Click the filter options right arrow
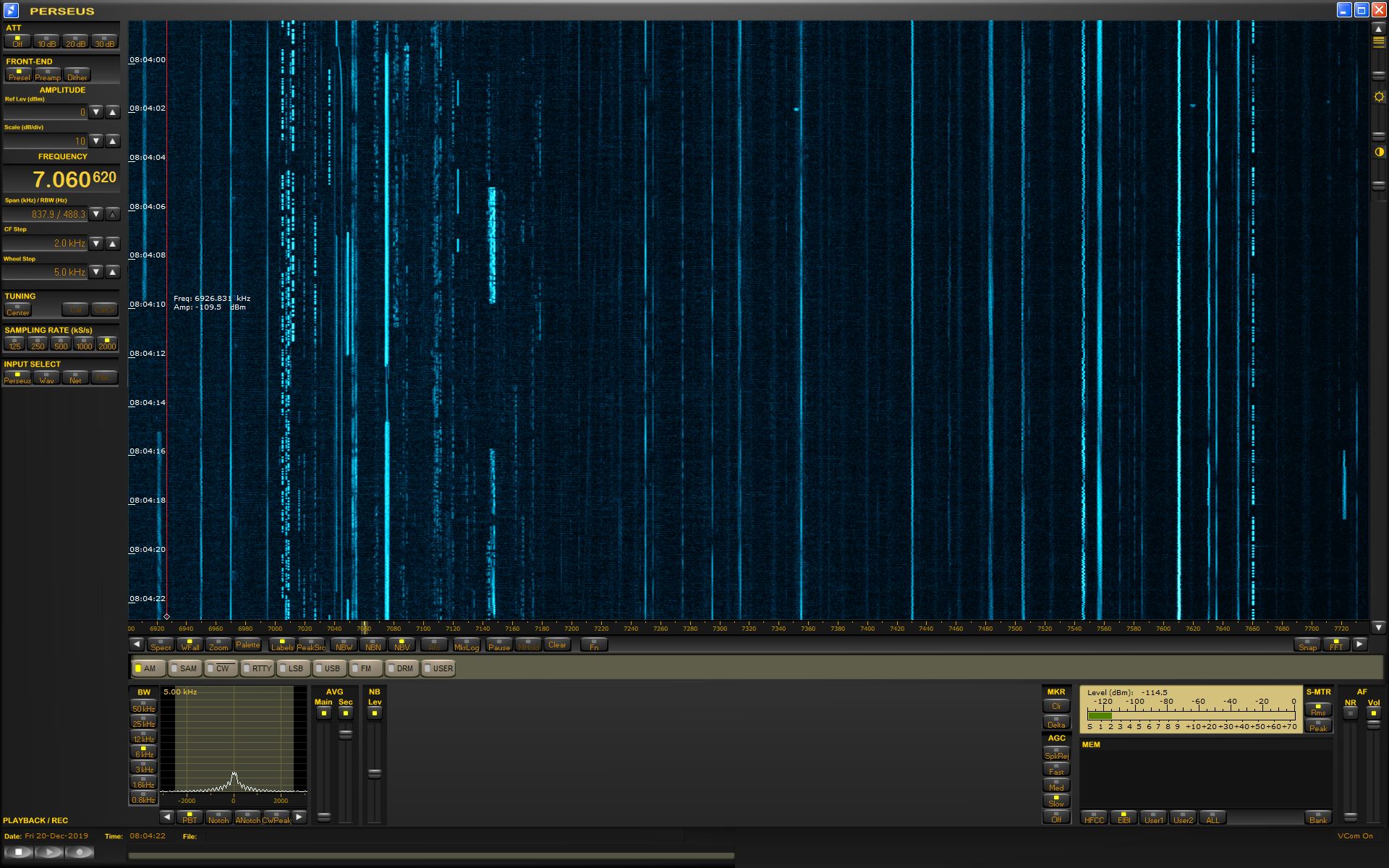Screen dimensions: 1389x868 point(299,817)
